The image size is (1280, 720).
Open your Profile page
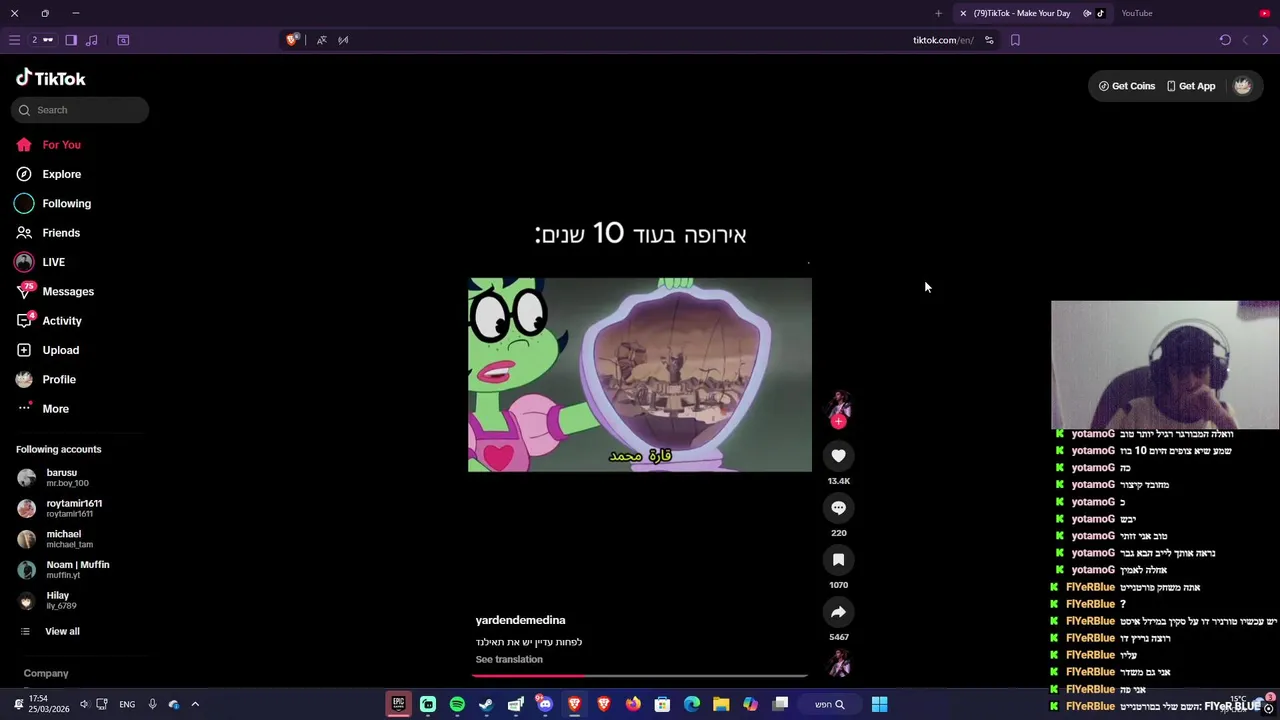tap(46, 379)
